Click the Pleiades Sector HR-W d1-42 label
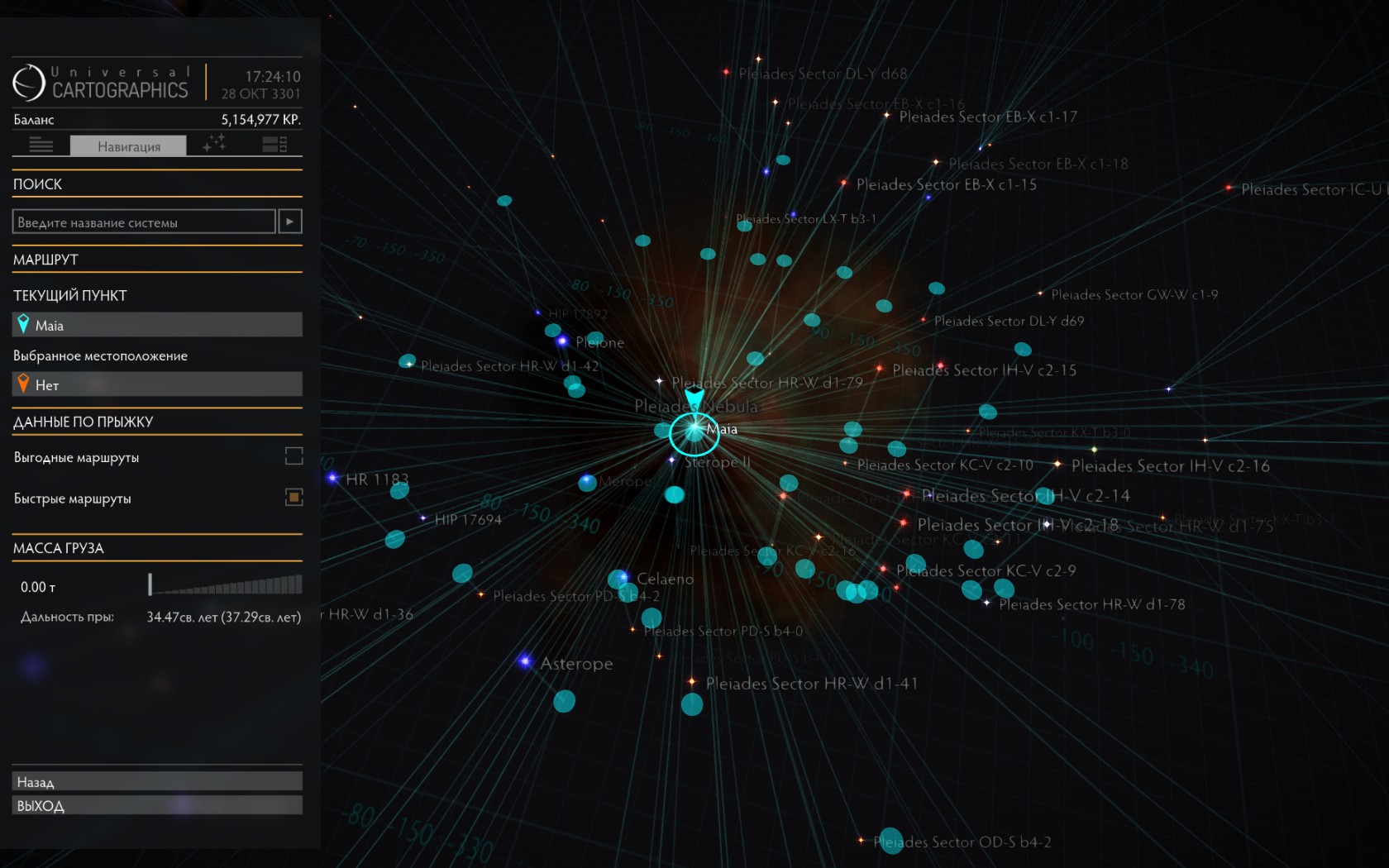This screenshot has width=1389, height=868. pyautogui.click(x=509, y=366)
